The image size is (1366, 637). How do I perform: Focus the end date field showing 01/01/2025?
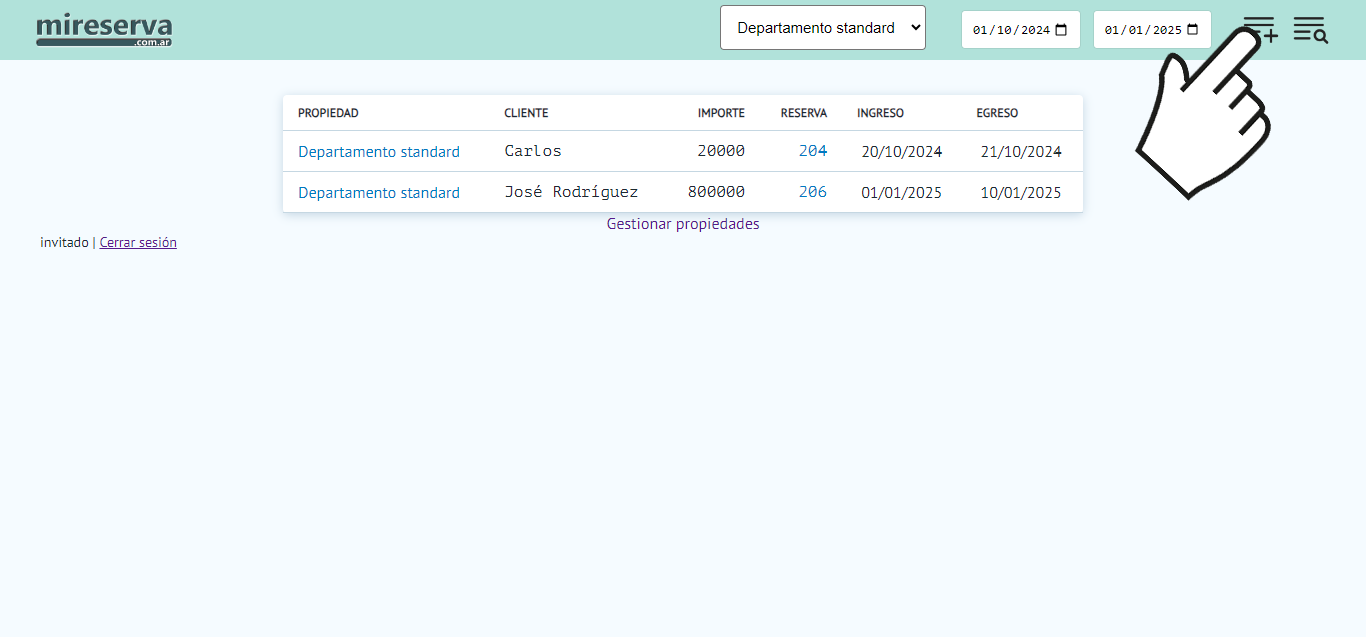tap(1142, 30)
